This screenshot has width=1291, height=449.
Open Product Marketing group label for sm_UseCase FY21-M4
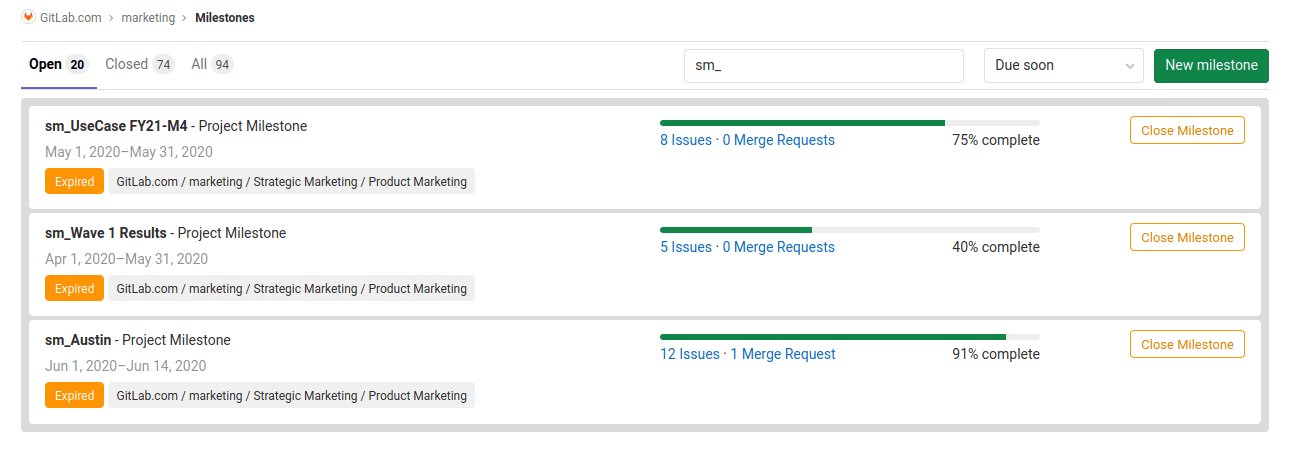click(x=291, y=182)
